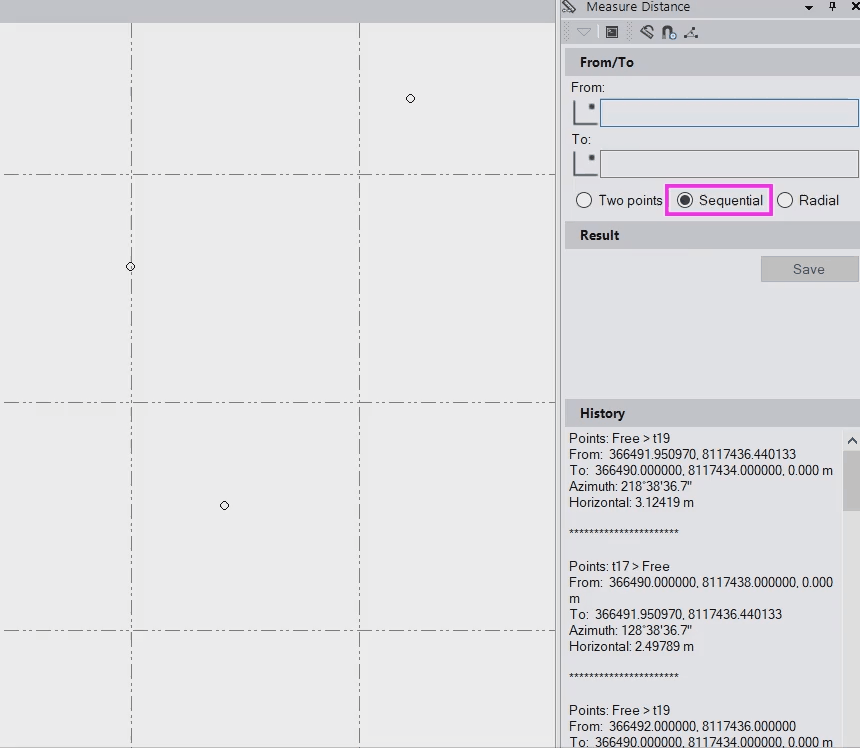The image size is (860, 748).
Task: Select the Radial measurement mode
Action: click(784, 200)
